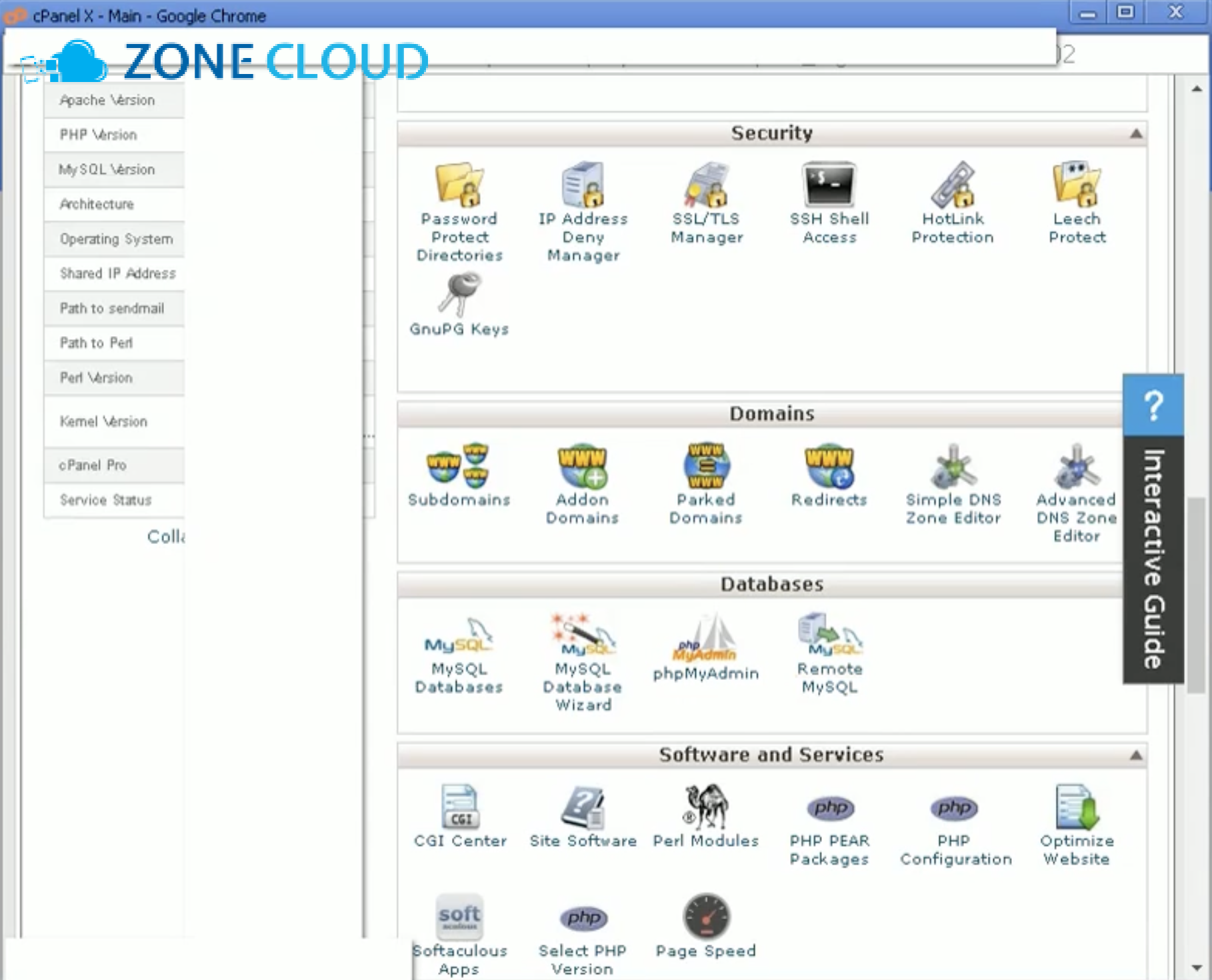The image size is (1212, 980).
Task: Click the Collapse stats link
Action: pyautogui.click(x=166, y=537)
